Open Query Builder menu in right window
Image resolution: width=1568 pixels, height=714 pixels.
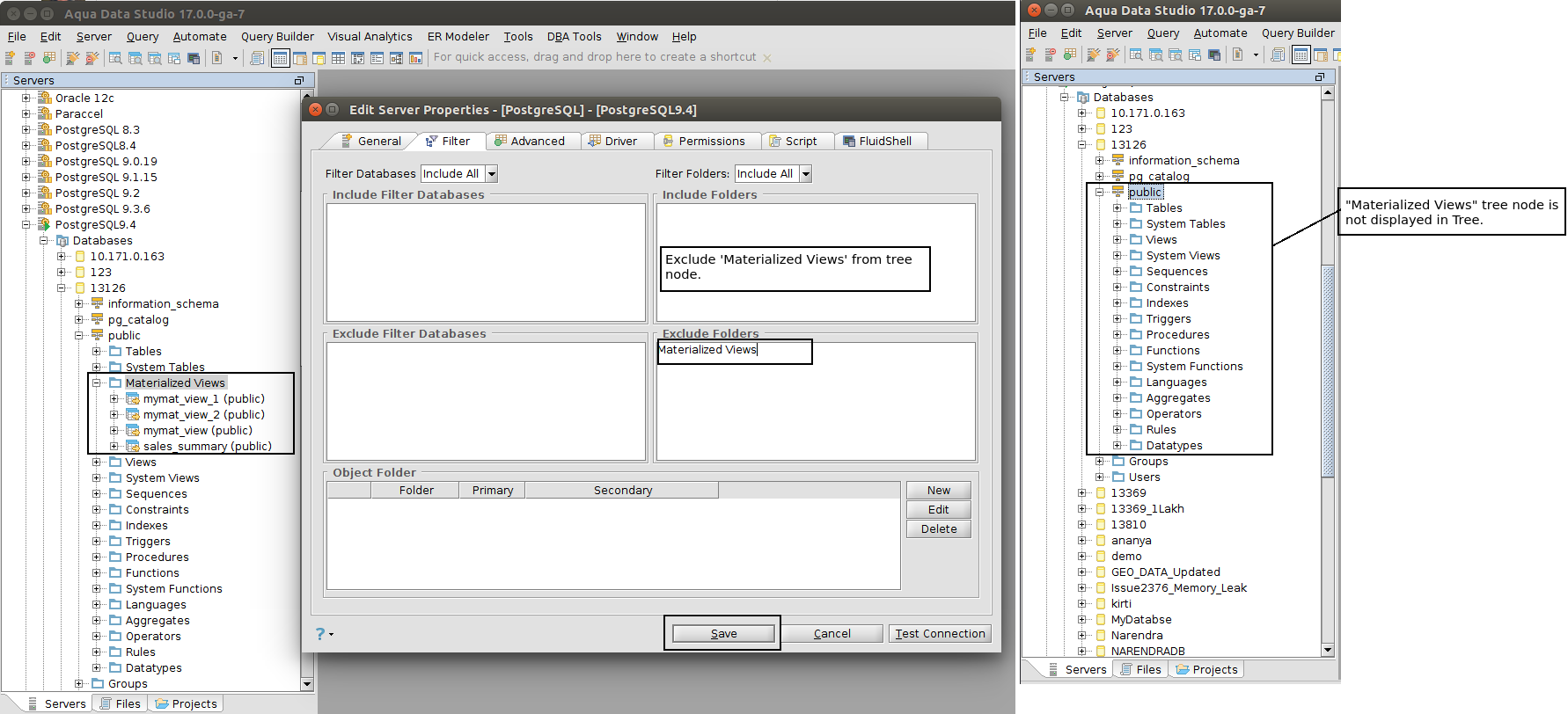pos(1298,33)
